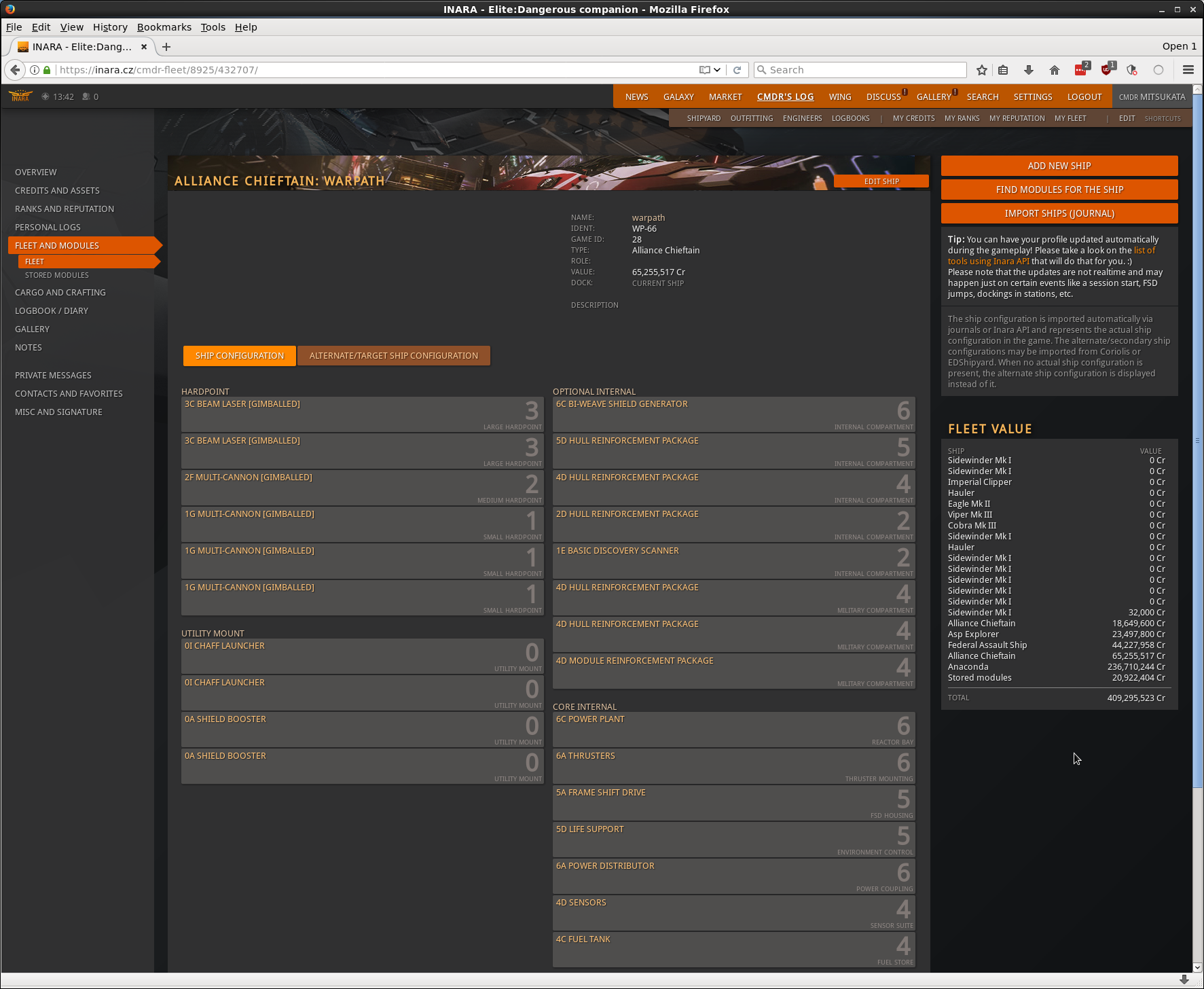Open Cargo And Crafting in sidebar
Screen dimensions: 1204x989
pyautogui.click(x=60, y=292)
